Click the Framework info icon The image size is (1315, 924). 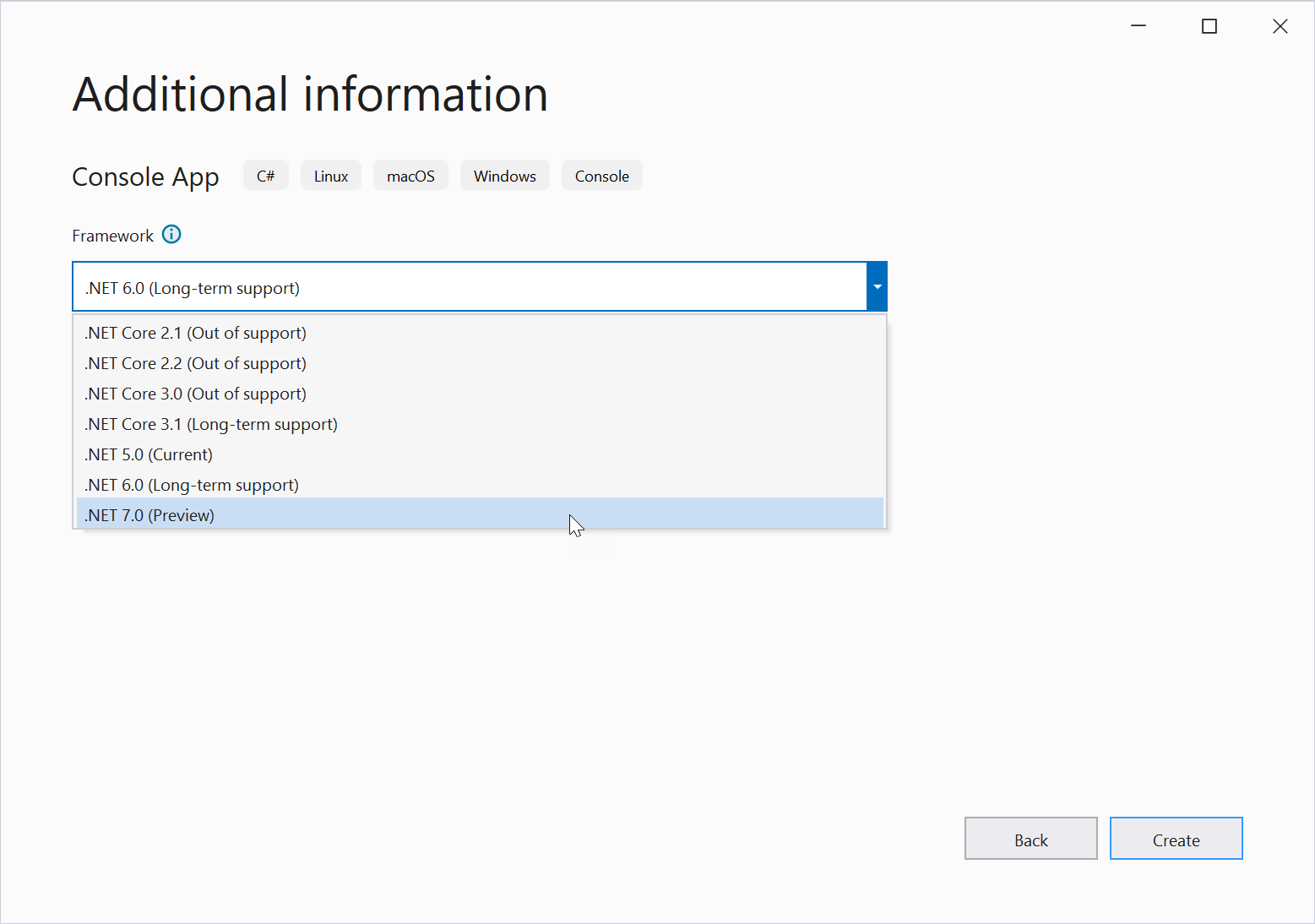pos(171,235)
